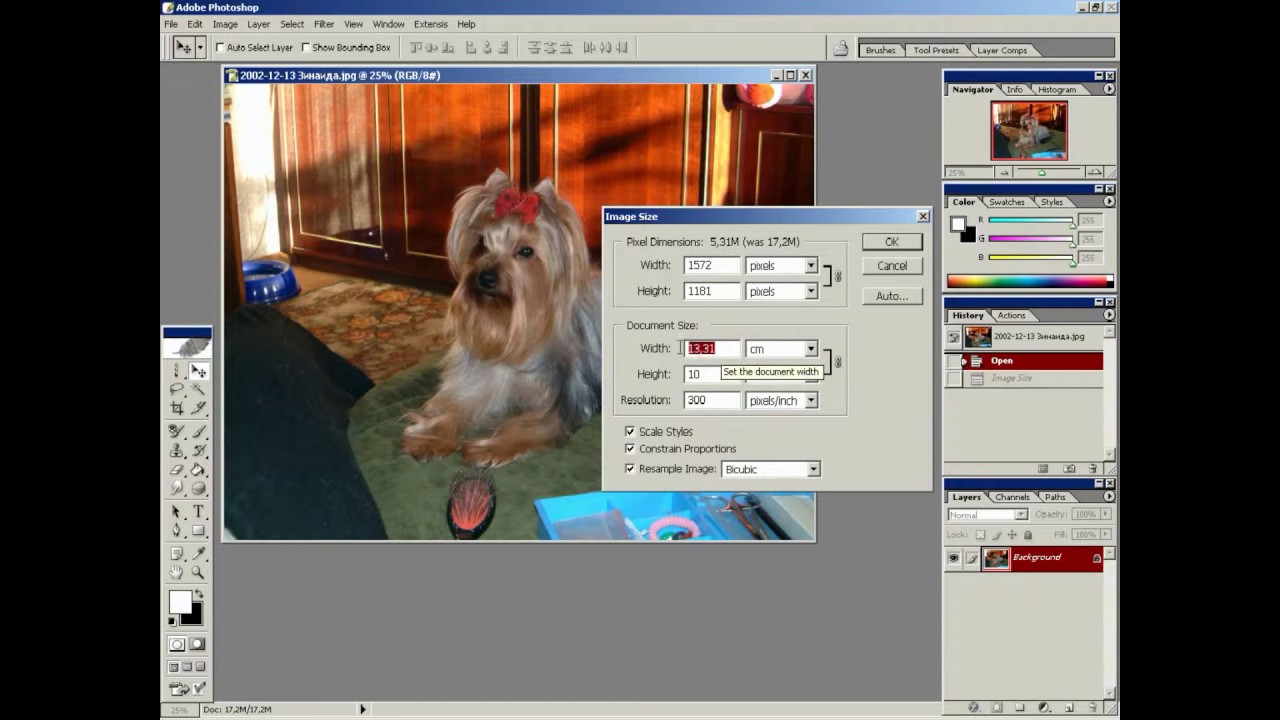This screenshot has width=1280, height=720.
Task: Enable Show Bounding Box option
Action: [305, 48]
